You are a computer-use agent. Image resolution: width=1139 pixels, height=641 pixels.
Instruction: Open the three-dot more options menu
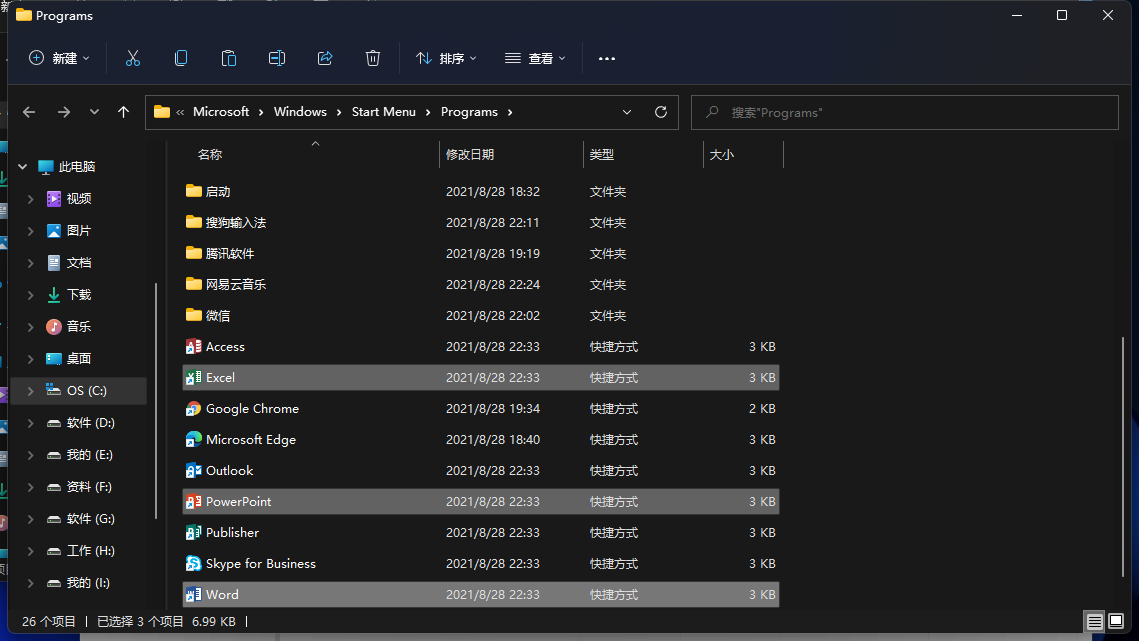point(607,58)
